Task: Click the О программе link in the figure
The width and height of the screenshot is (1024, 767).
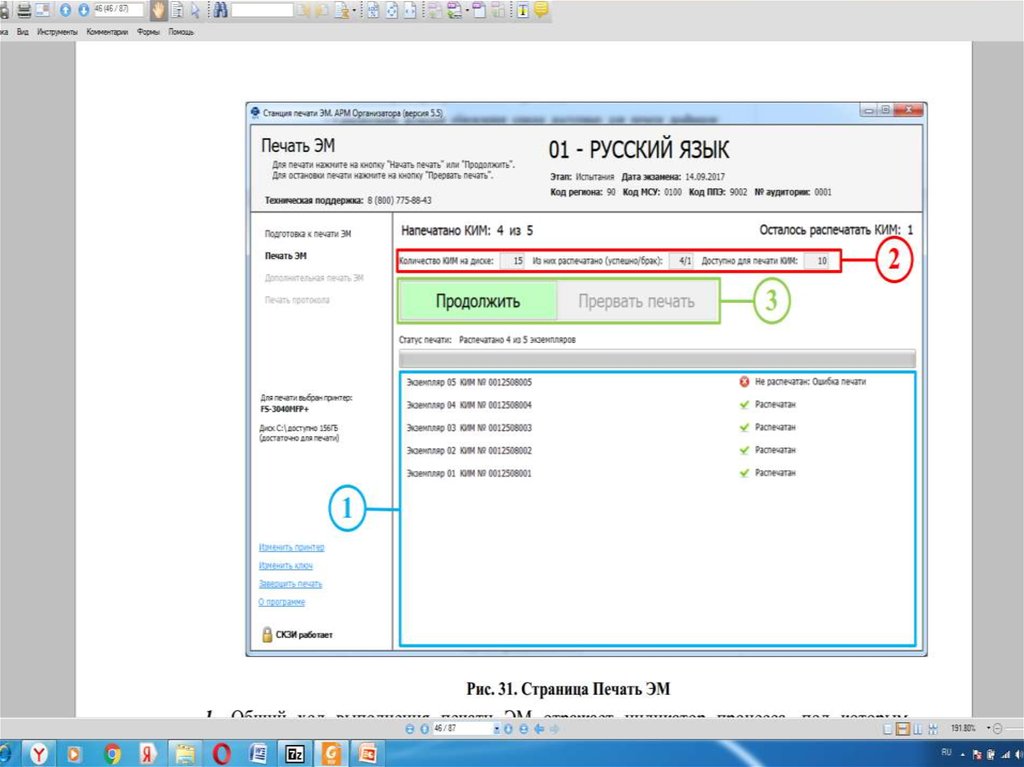Action: (281, 602)
